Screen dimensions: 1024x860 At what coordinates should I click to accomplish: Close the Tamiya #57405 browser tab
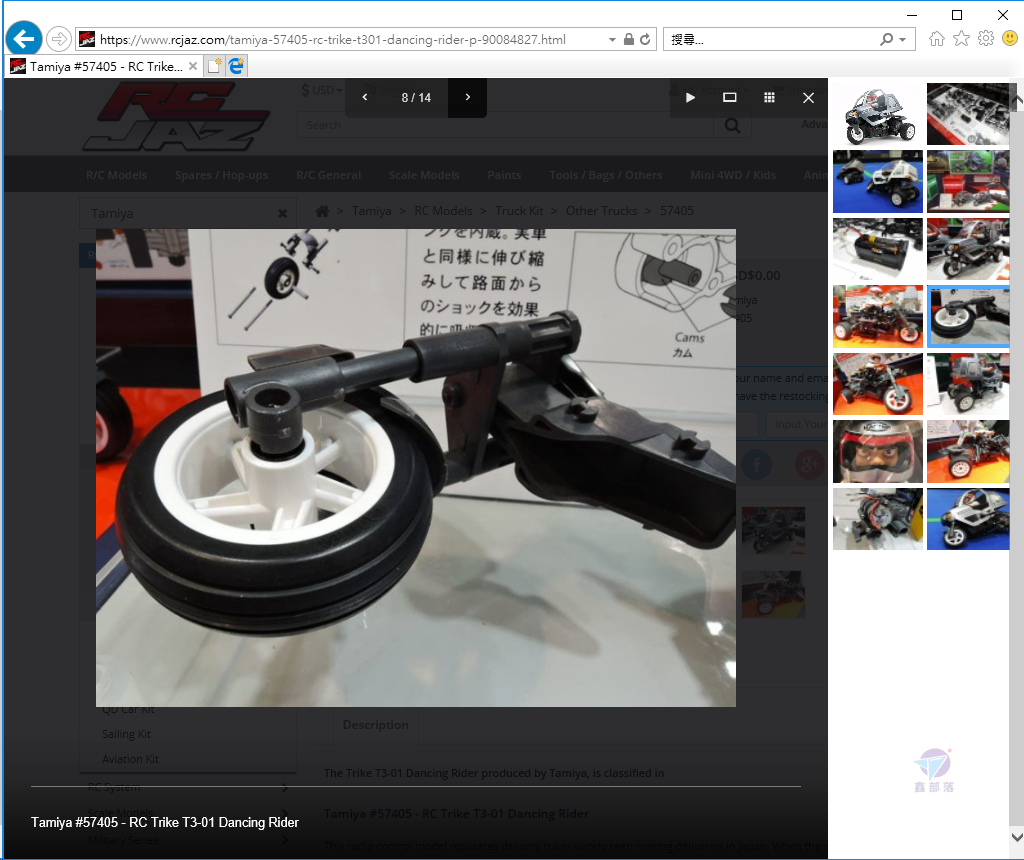click(x=193, y=66)
